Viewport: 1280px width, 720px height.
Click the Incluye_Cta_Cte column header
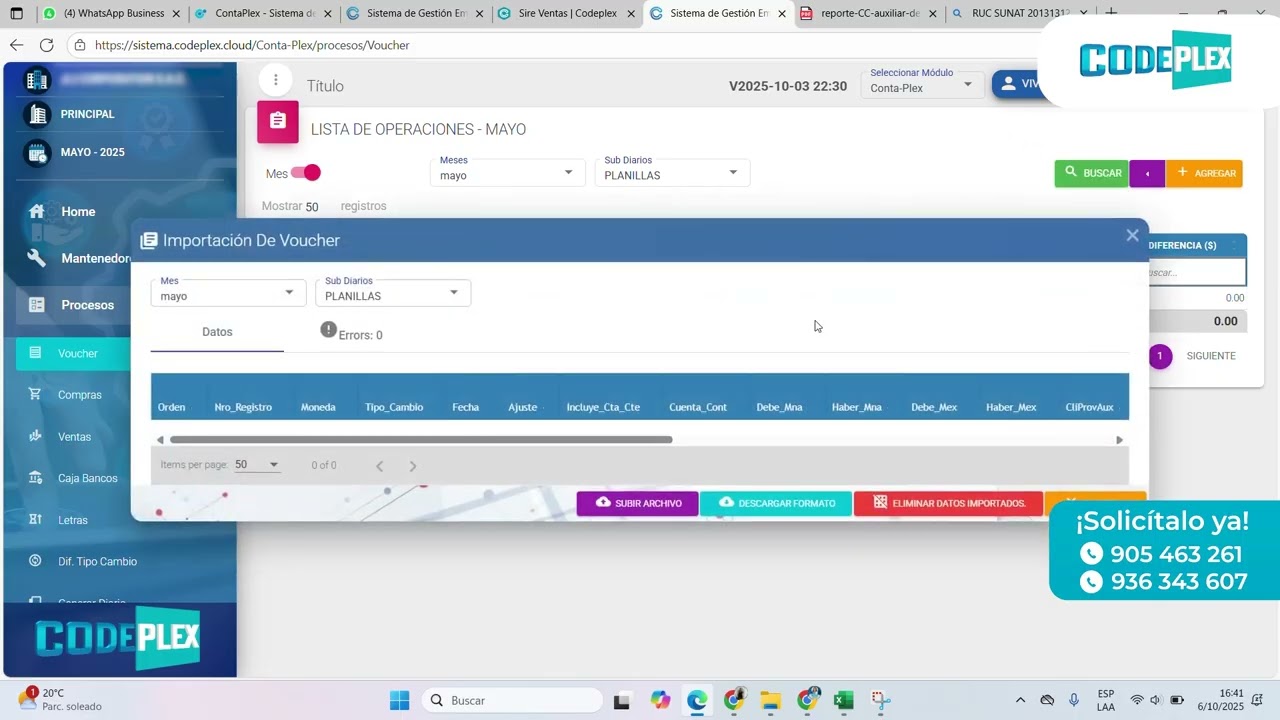[x=603, y=407]
